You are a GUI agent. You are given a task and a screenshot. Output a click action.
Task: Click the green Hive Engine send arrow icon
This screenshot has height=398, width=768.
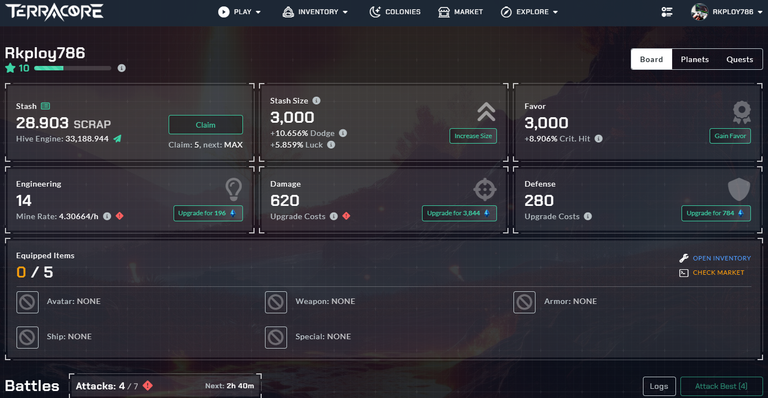pyautogui.click(x=118, y=139)
